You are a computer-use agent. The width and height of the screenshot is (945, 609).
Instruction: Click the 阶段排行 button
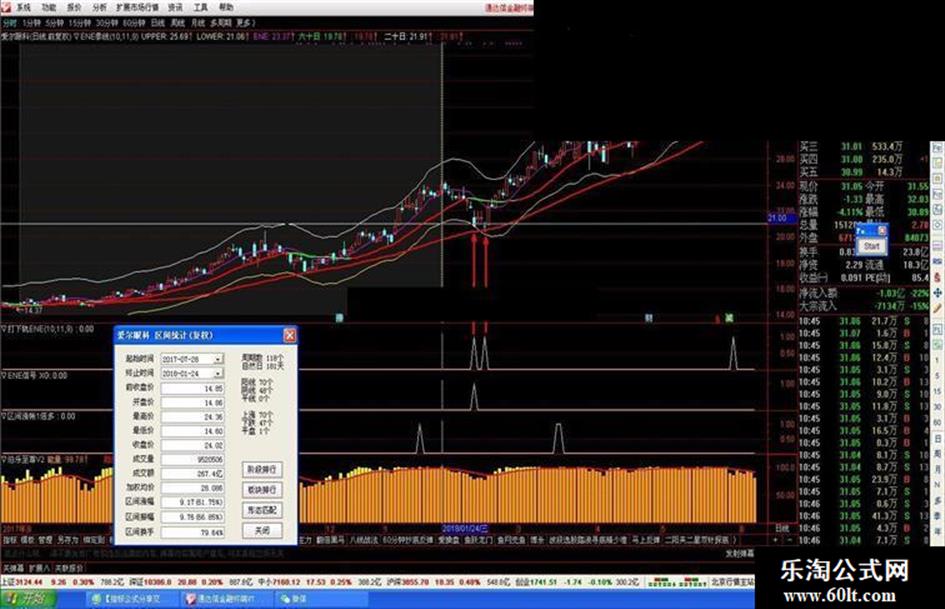[x=262, y=469]
